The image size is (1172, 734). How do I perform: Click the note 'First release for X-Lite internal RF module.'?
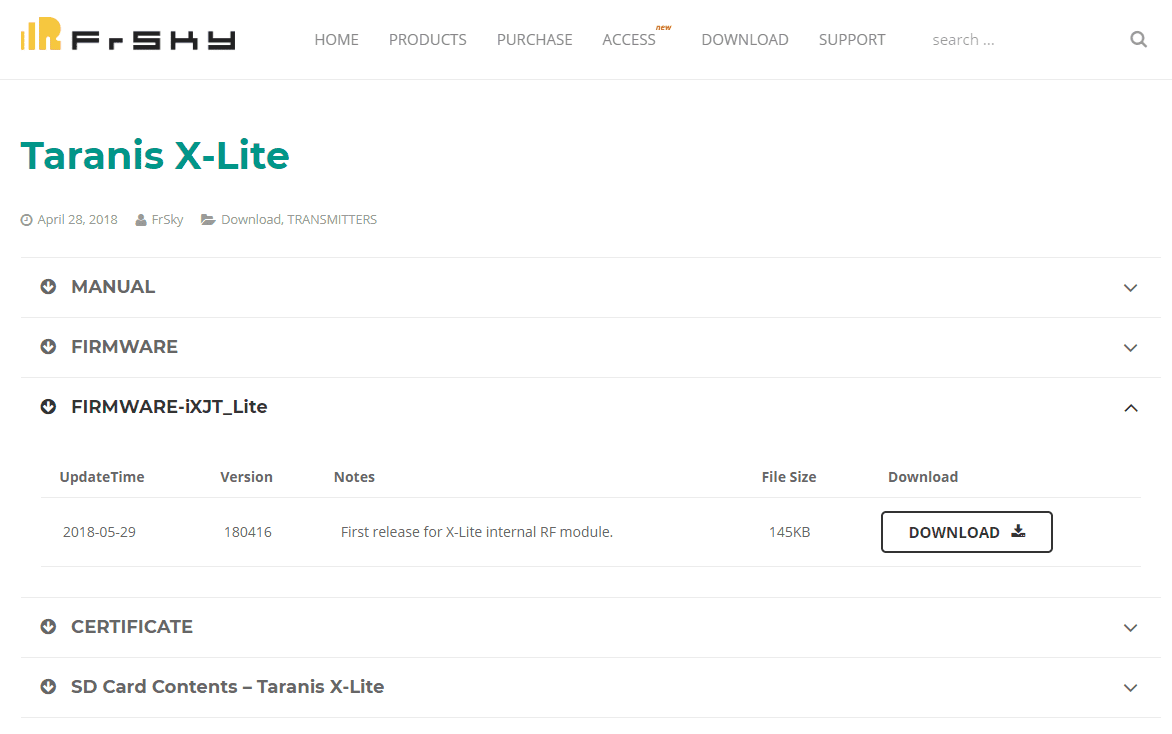tap(477, 532)
